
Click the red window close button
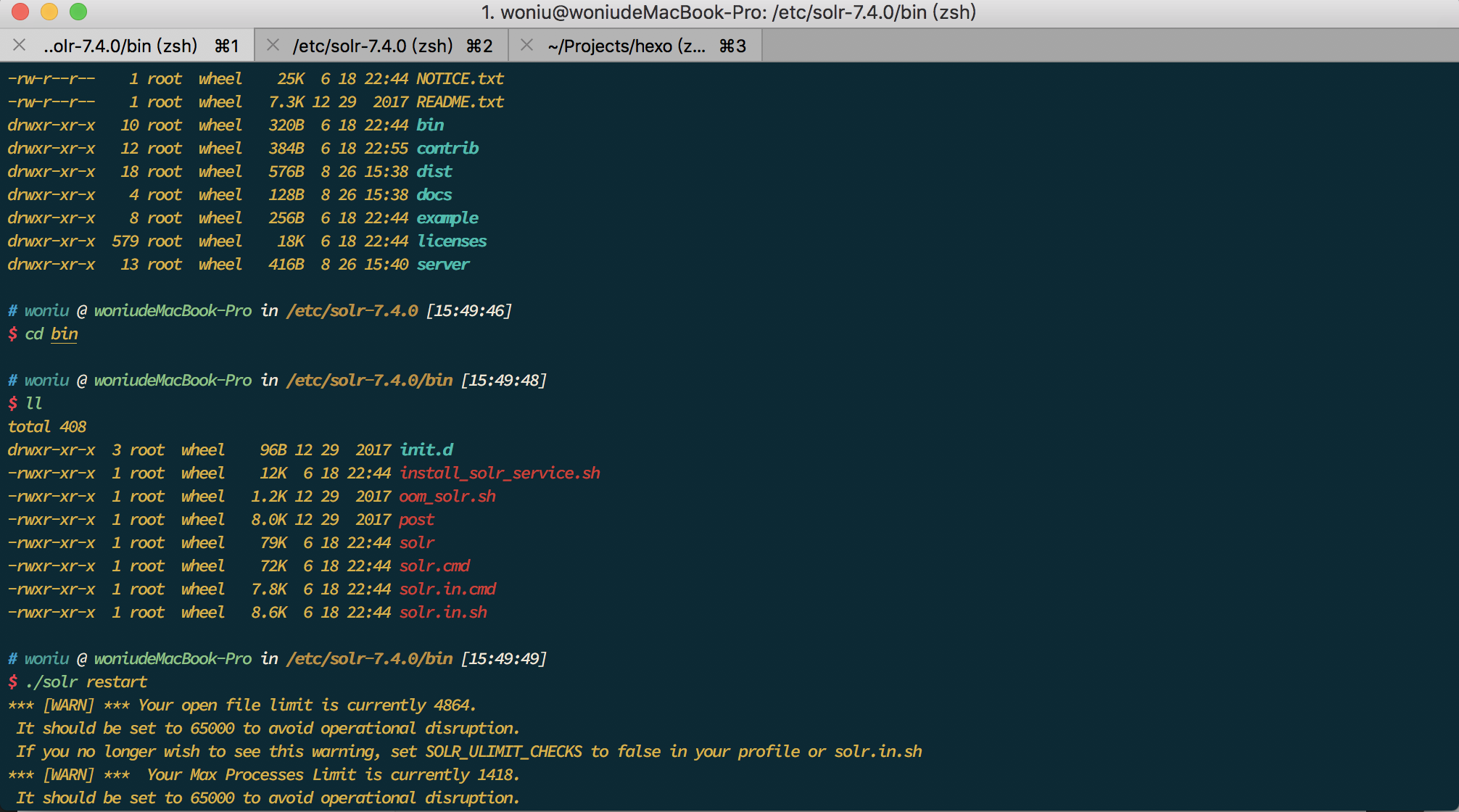(x=20, y=12)
